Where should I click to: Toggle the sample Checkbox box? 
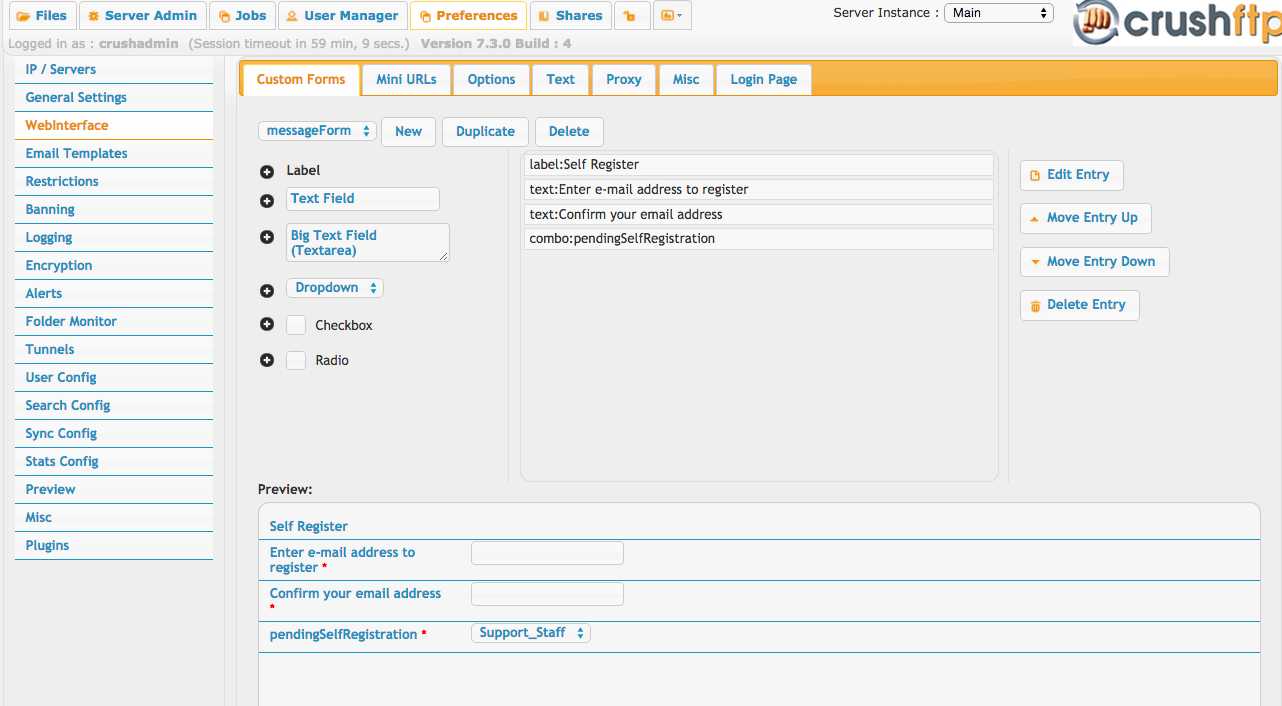click(296, 325)
